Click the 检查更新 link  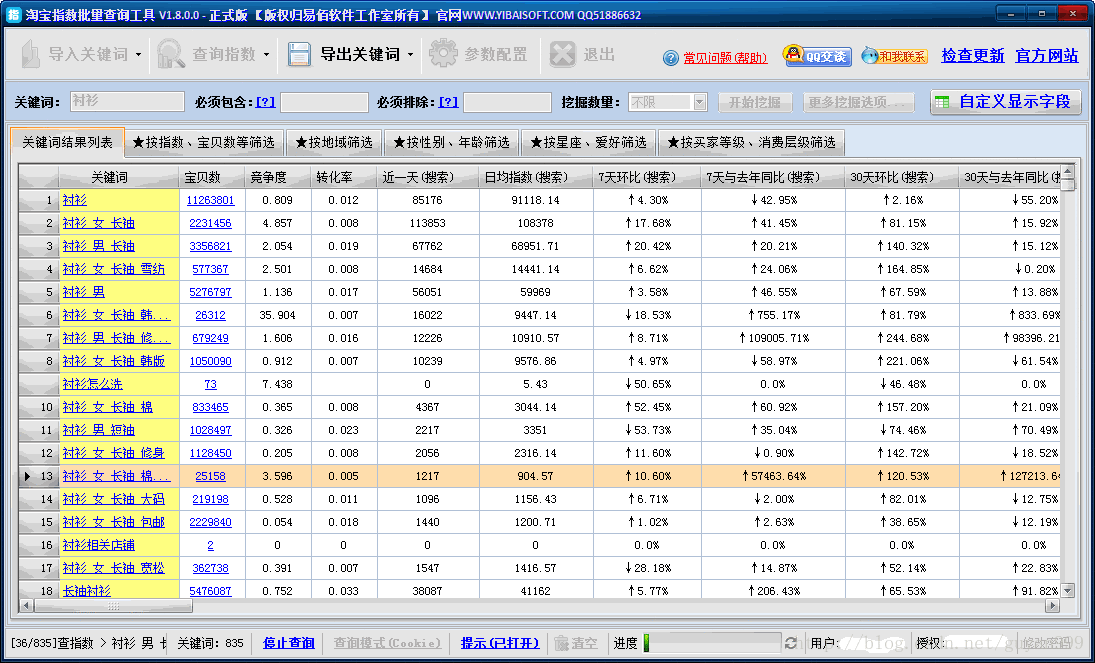(x=973, y=56)
